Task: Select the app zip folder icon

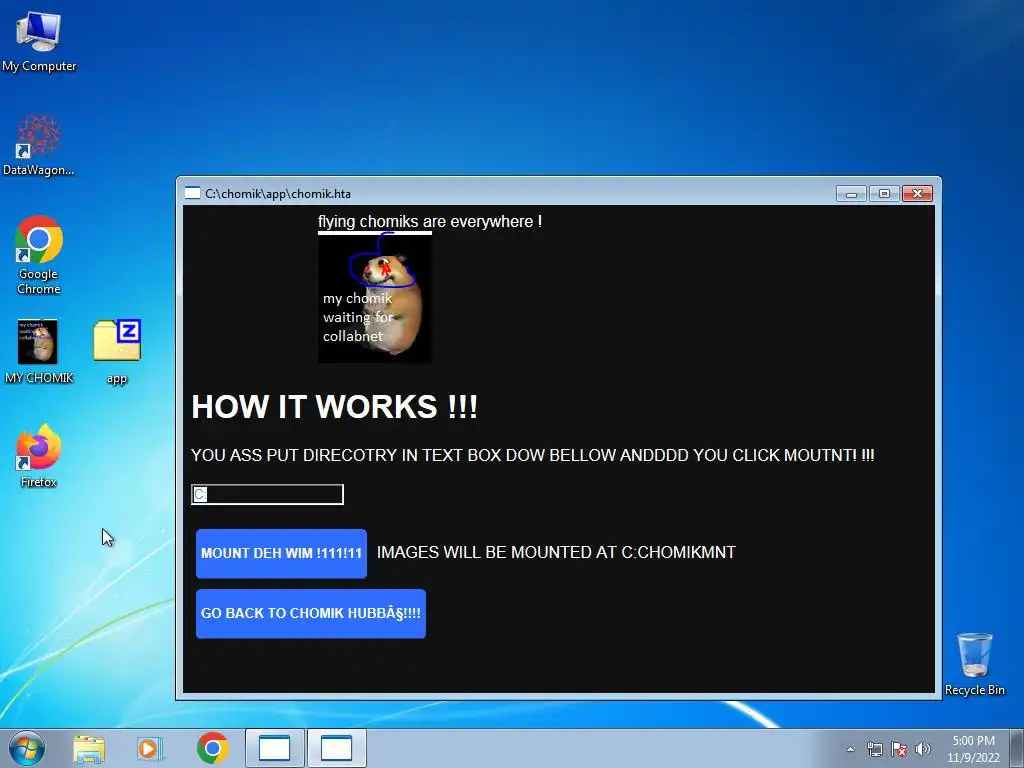Action: coord(117,351)
